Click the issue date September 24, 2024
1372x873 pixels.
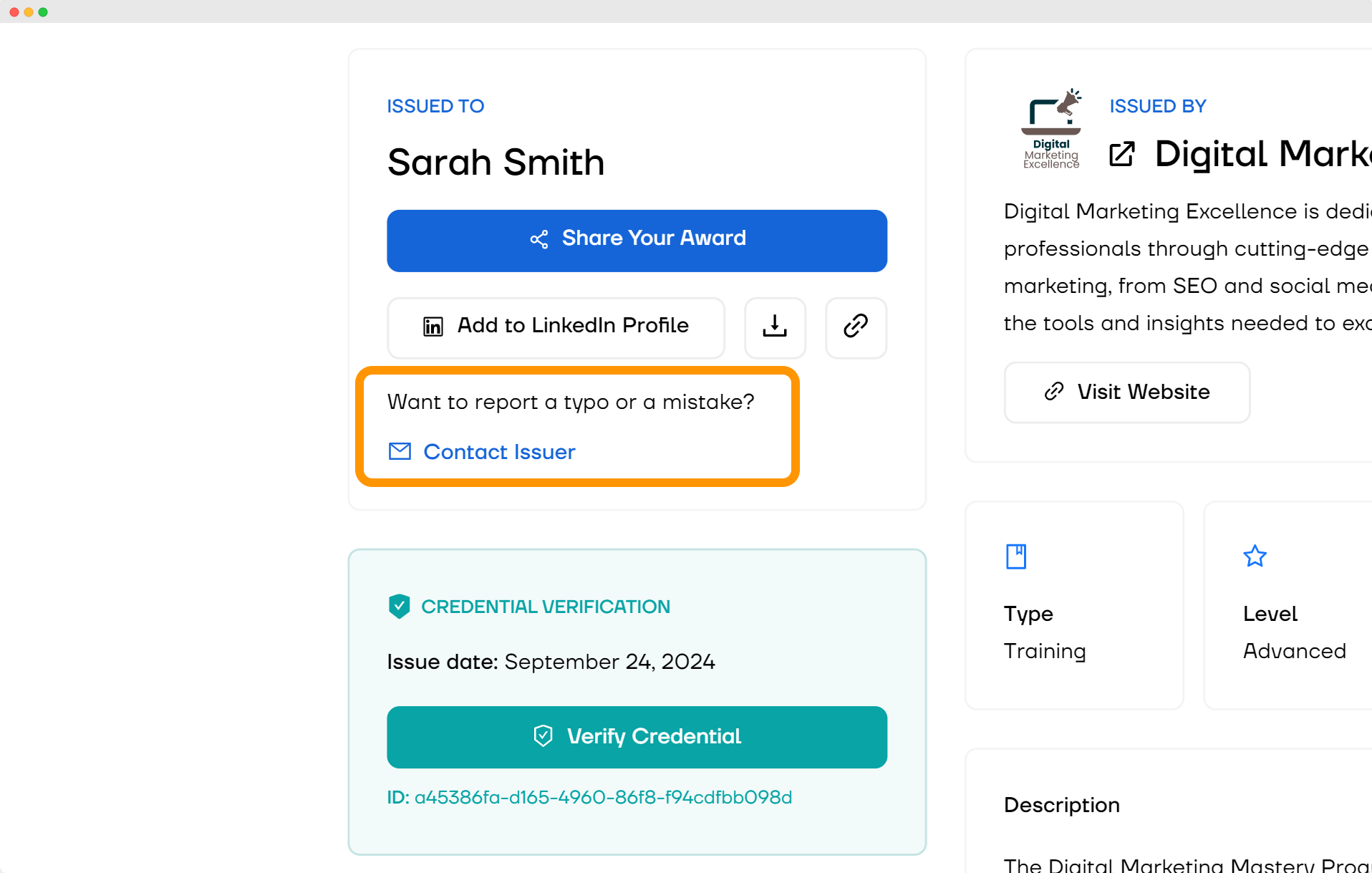609,662
